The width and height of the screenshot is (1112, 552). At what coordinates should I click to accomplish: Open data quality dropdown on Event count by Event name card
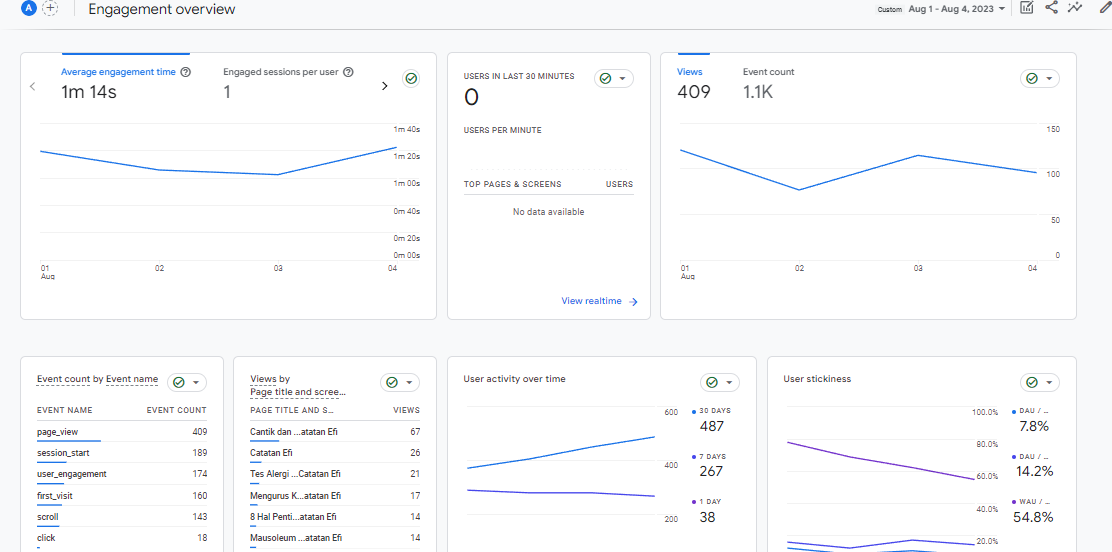187,382
